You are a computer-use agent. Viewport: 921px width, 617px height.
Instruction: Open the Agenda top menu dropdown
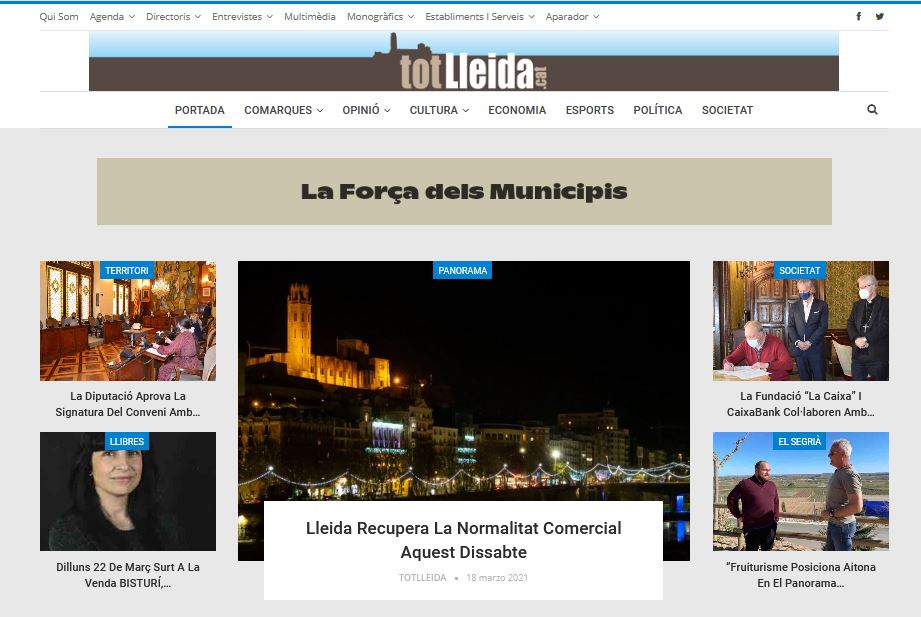(x=111, y=17)
